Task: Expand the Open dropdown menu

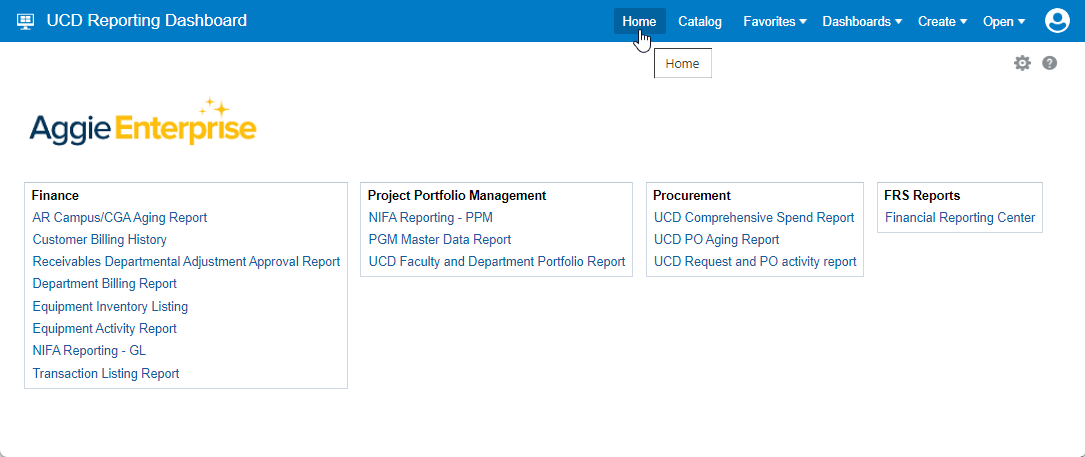Action: click(x=1004, y=21)
